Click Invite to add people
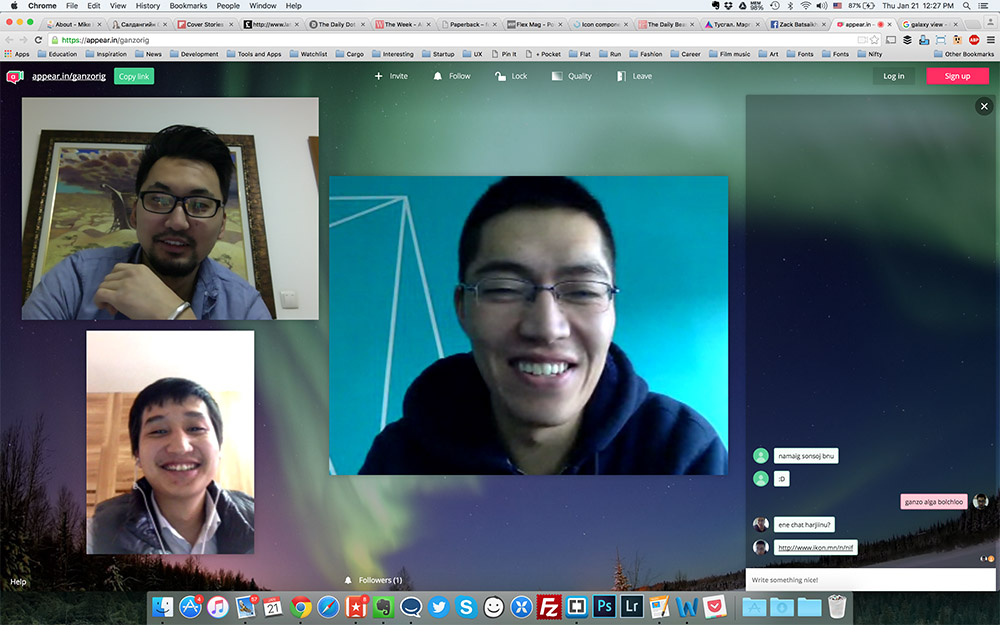 click(x=391, y=76)
